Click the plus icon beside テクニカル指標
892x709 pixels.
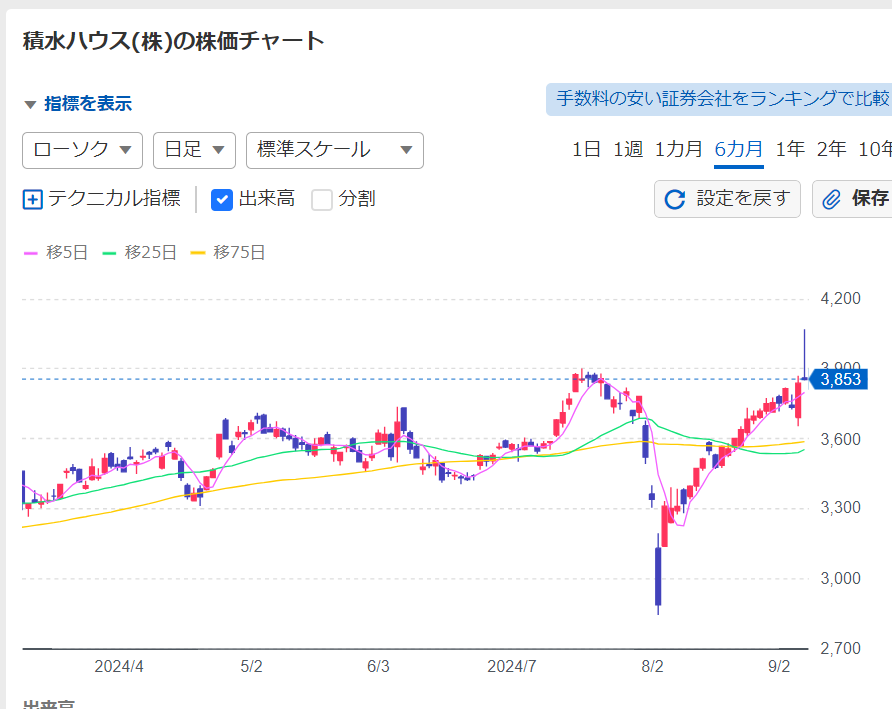32,200
